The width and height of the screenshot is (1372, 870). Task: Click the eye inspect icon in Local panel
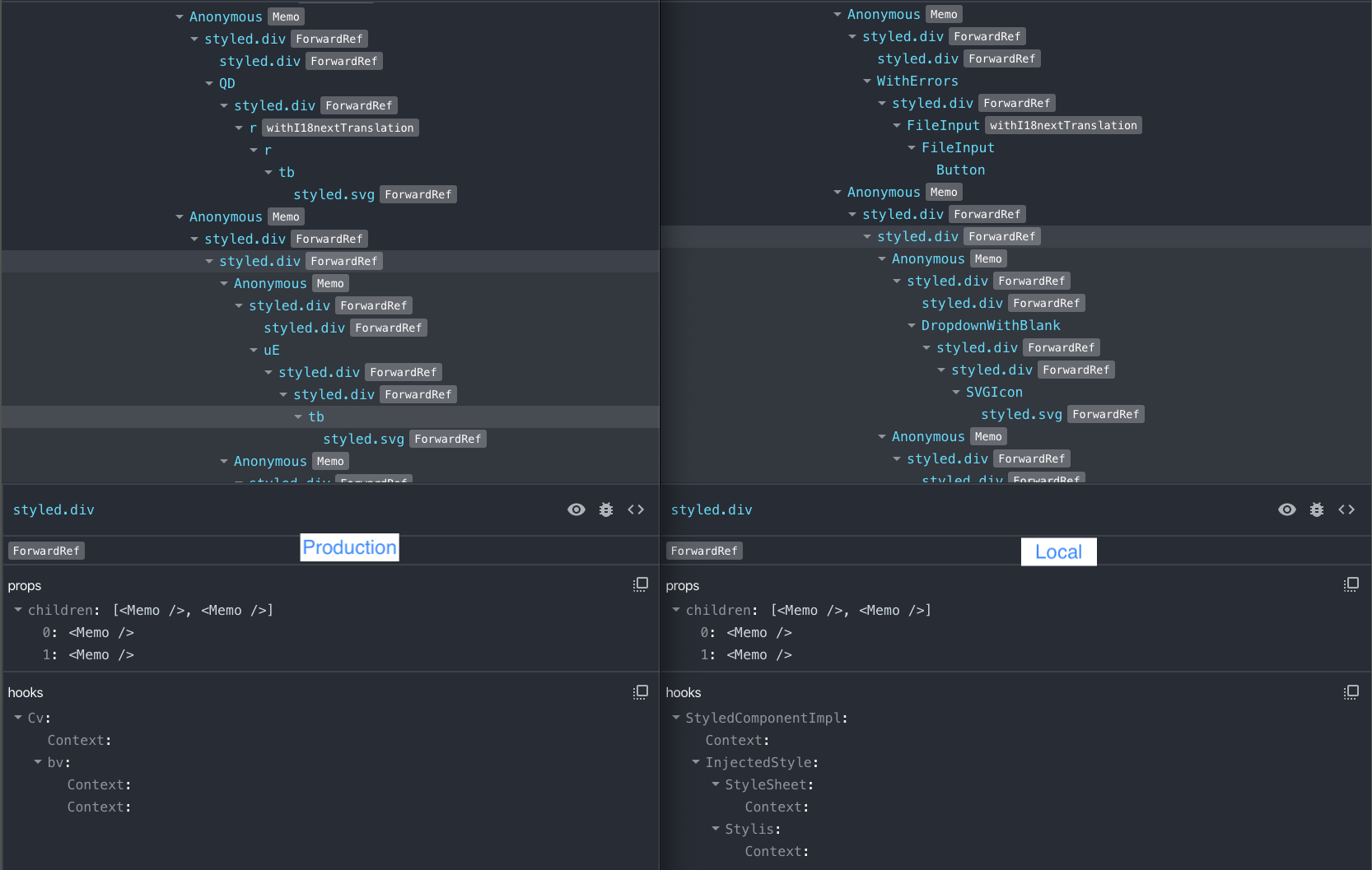coord(1287,509)
